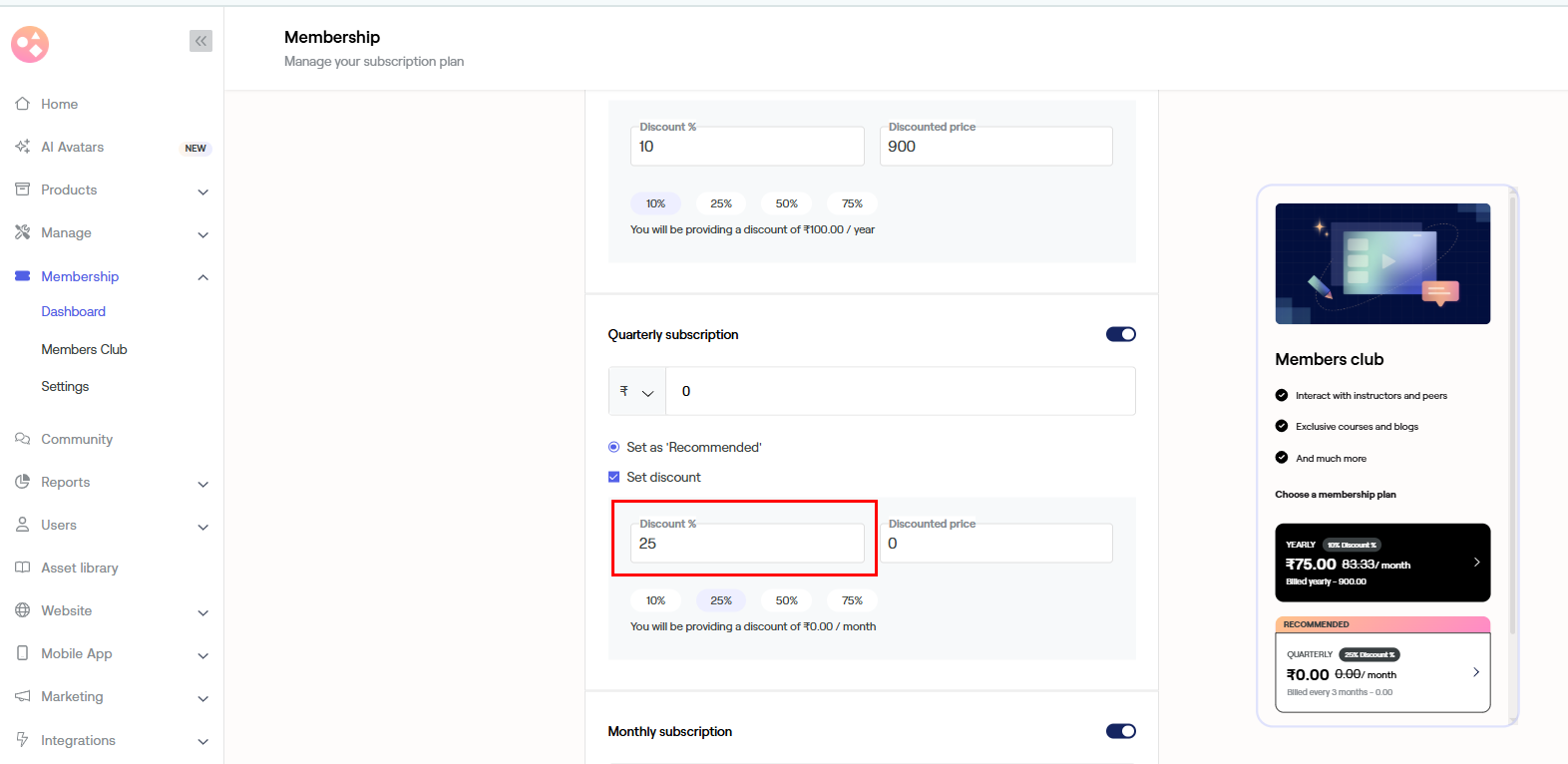Open the rupee currency dropdown
The image size is (1568, 764).
636,391
